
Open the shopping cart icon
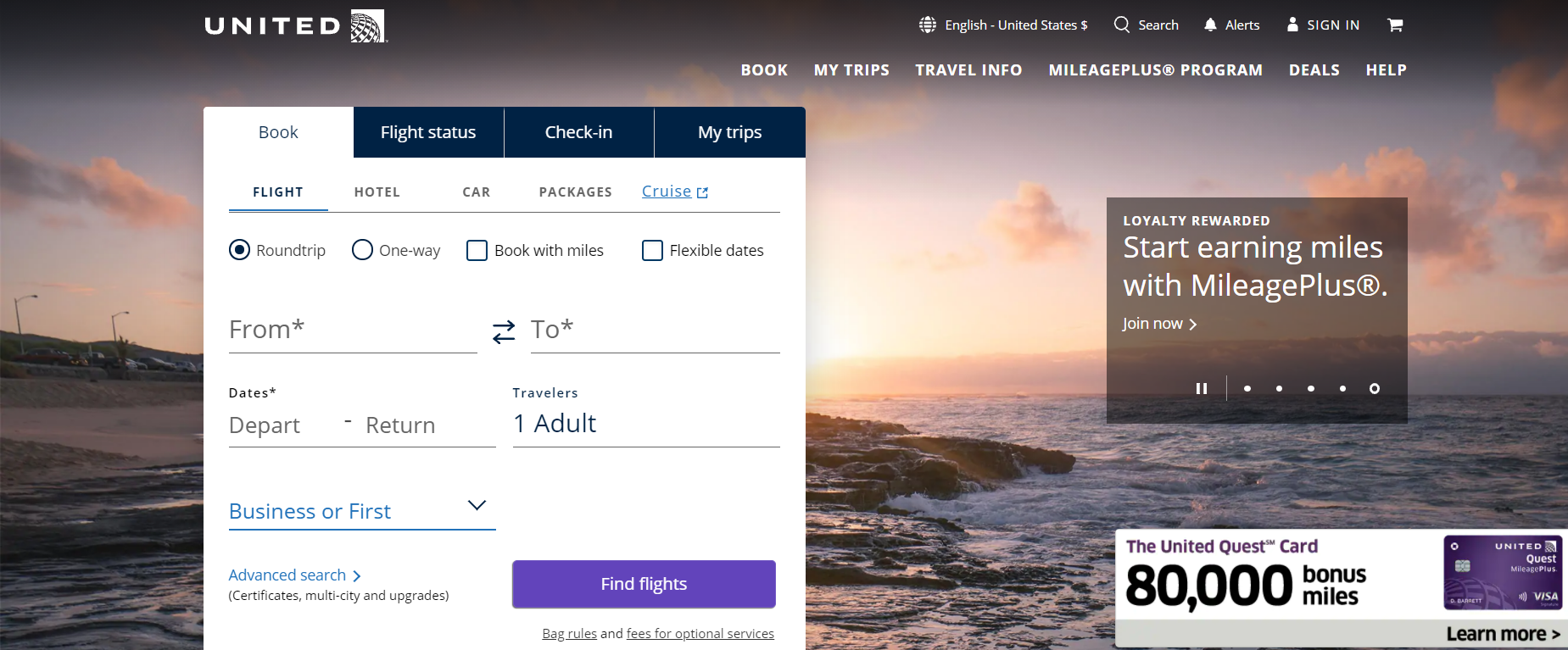(1395, 25)
